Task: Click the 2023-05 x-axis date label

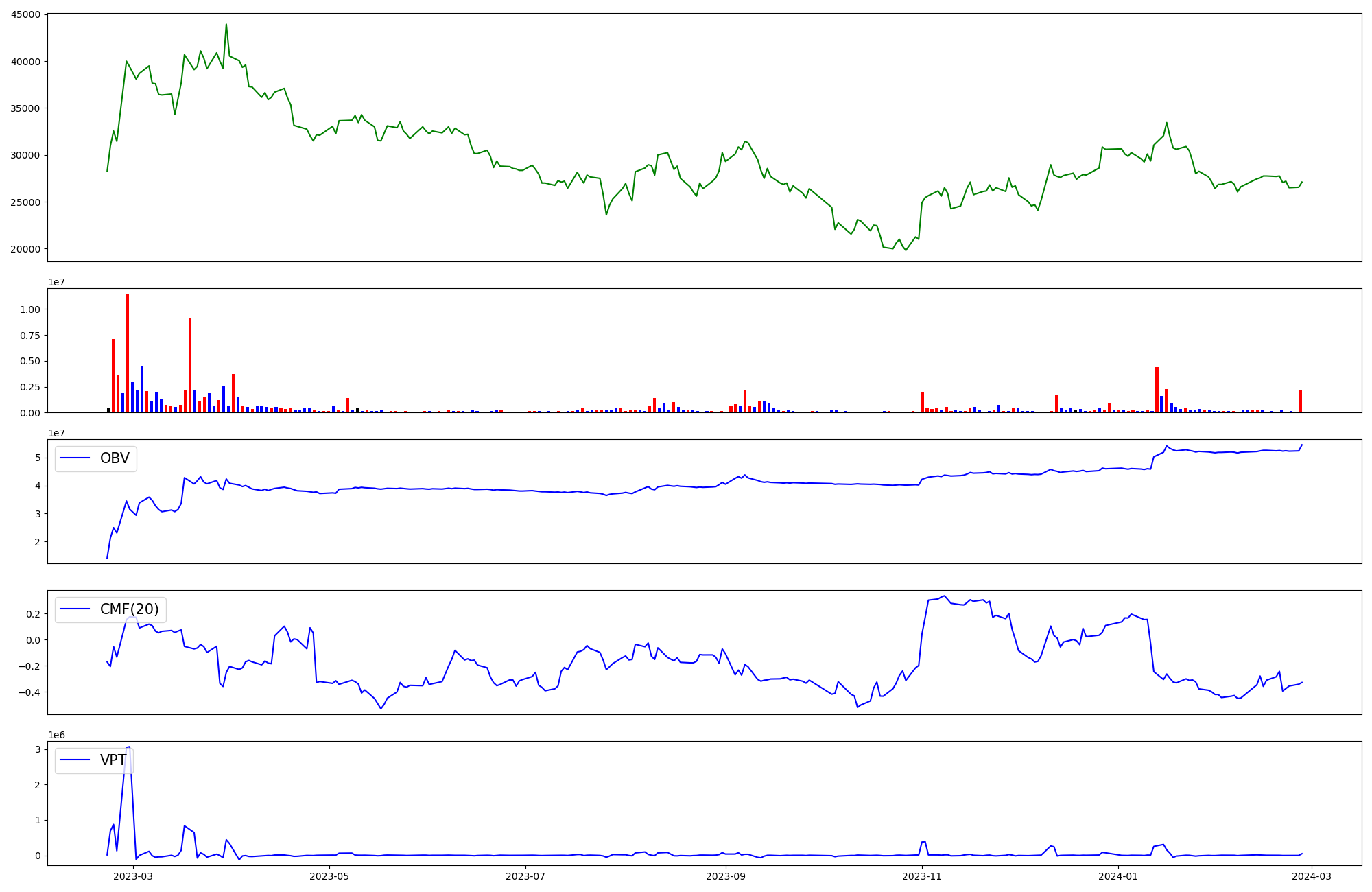Action: tap(330, 876)
